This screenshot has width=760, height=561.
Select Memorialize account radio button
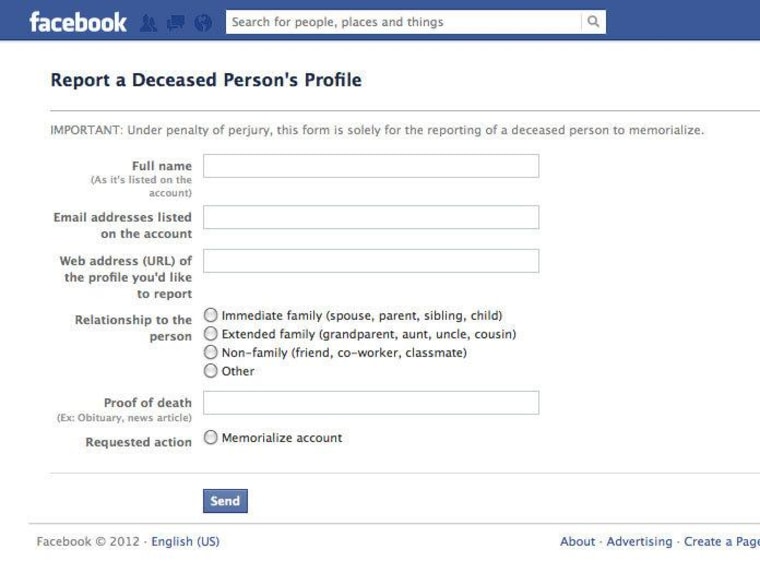click(210, 437)
